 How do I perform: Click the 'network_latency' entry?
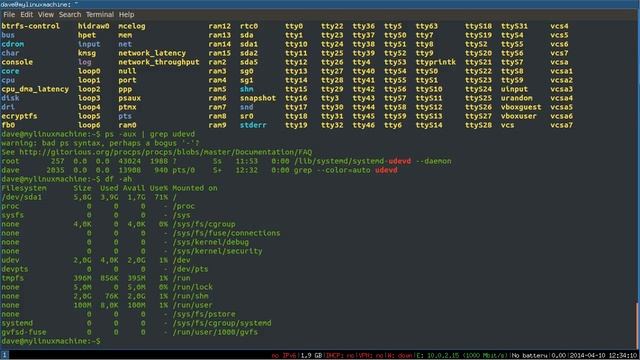pos(152,53)
